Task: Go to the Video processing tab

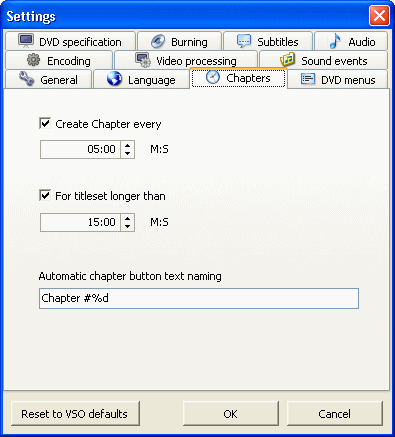Action: (186, 60)
